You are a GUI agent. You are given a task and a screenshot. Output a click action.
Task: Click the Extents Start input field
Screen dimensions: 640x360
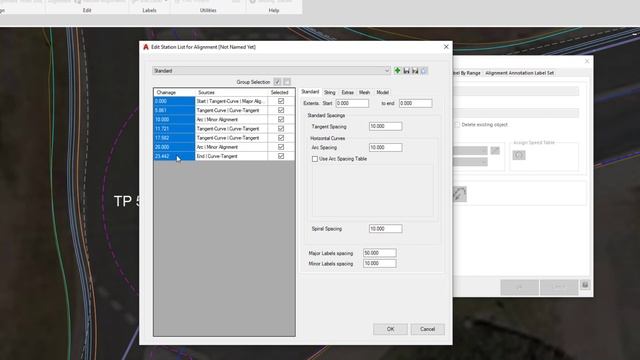352,103
